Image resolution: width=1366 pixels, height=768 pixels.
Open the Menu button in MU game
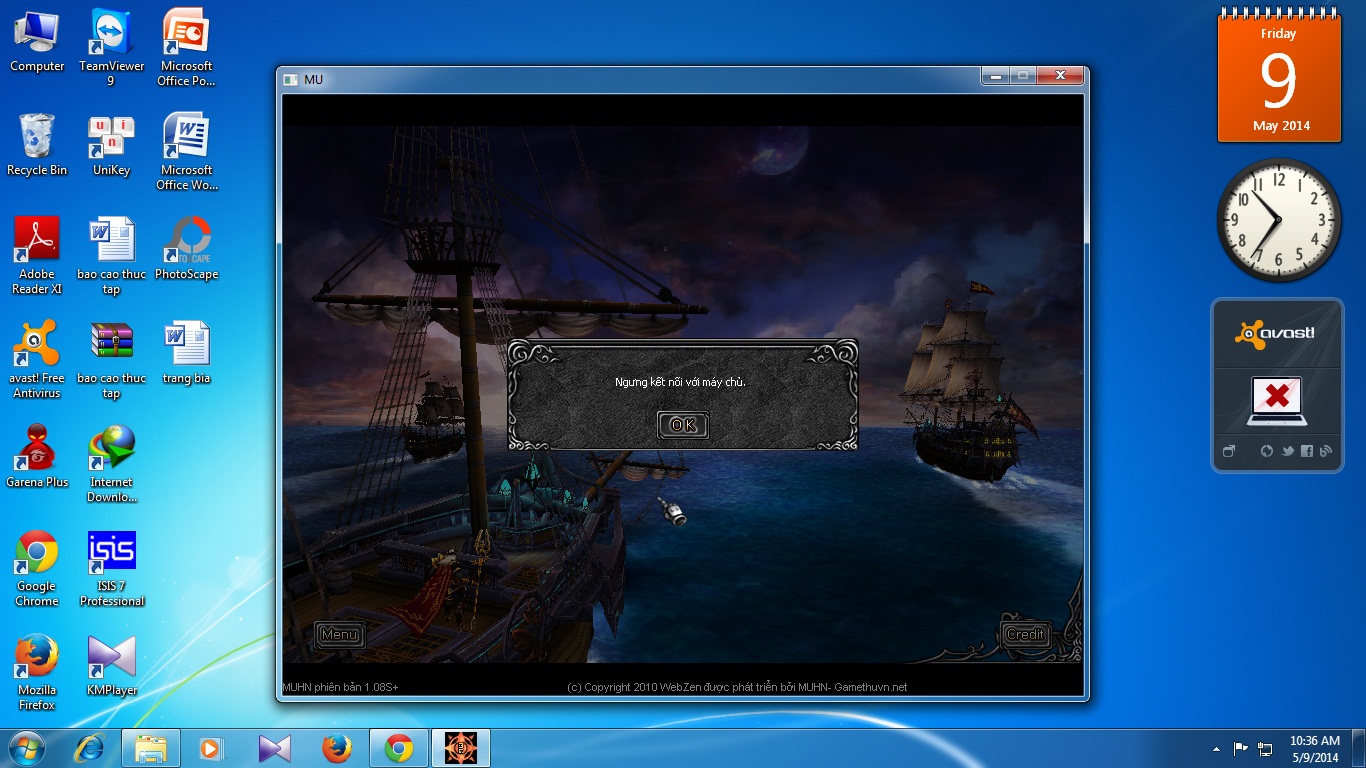pyautogui.click(x=340, y=634)
